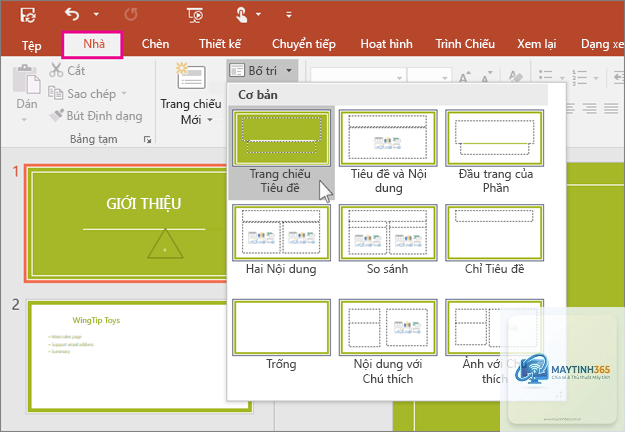Screen dimensions: 625x432
Task: Click the clear formatting icon
Action: click(516, 76)
